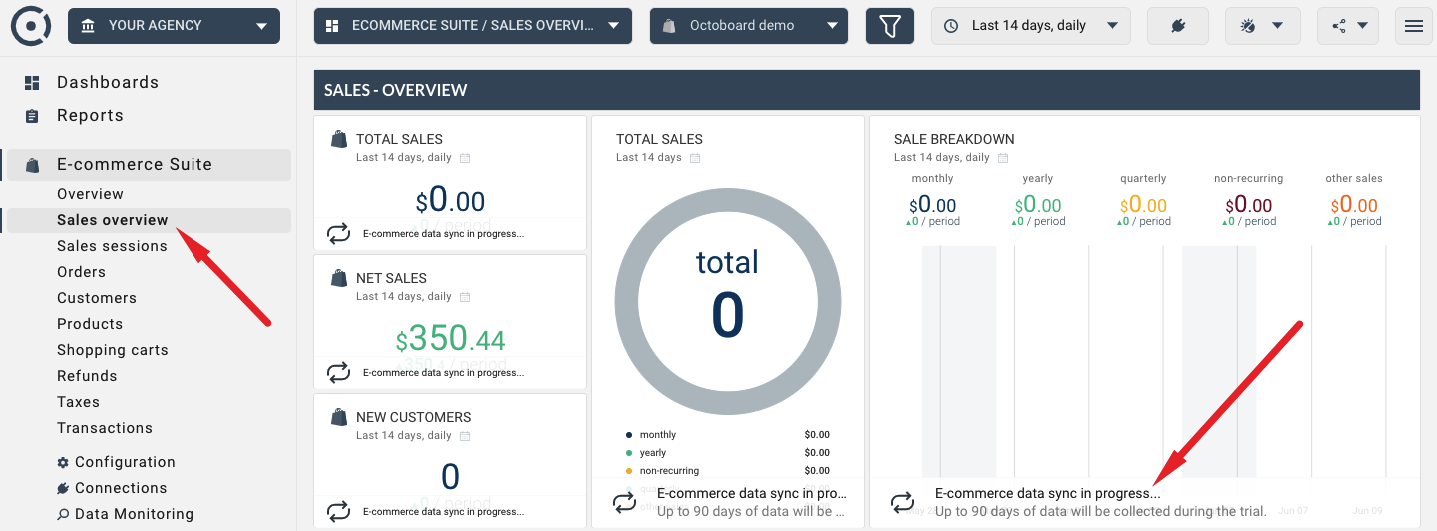Open the Octoboard demo client dropdown

point(749,25)
